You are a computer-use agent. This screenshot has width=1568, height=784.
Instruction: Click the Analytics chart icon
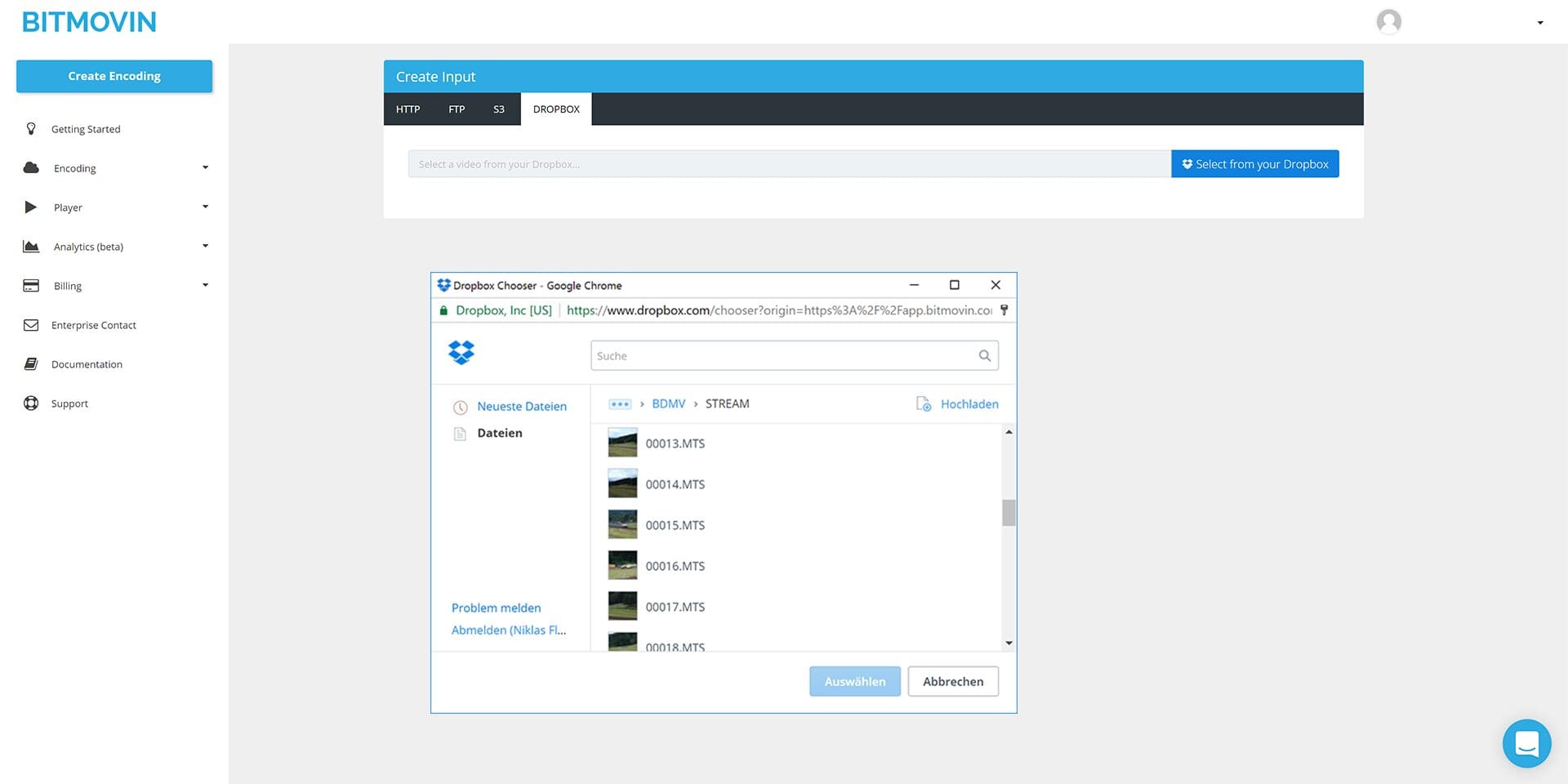[x=31, y=246]
